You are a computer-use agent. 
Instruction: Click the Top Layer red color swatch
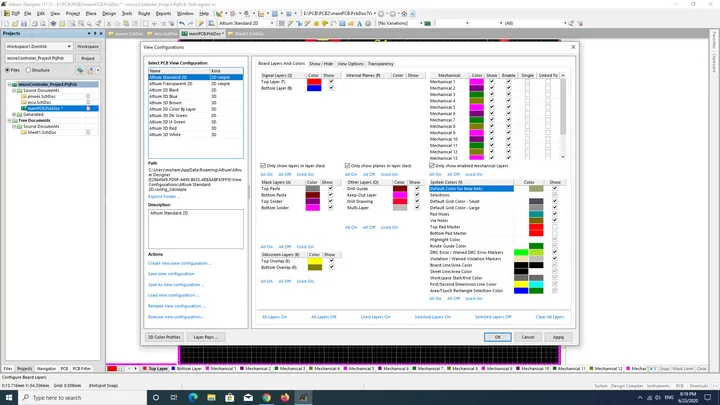click(314, 82)
